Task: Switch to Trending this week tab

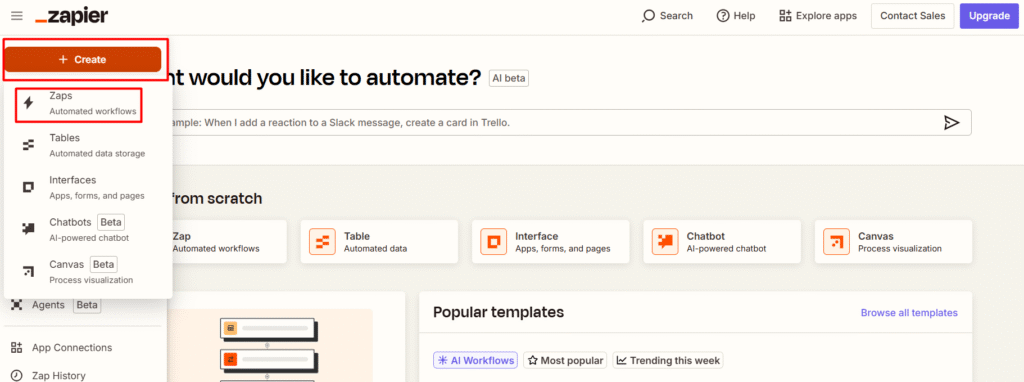Action: 667,360
